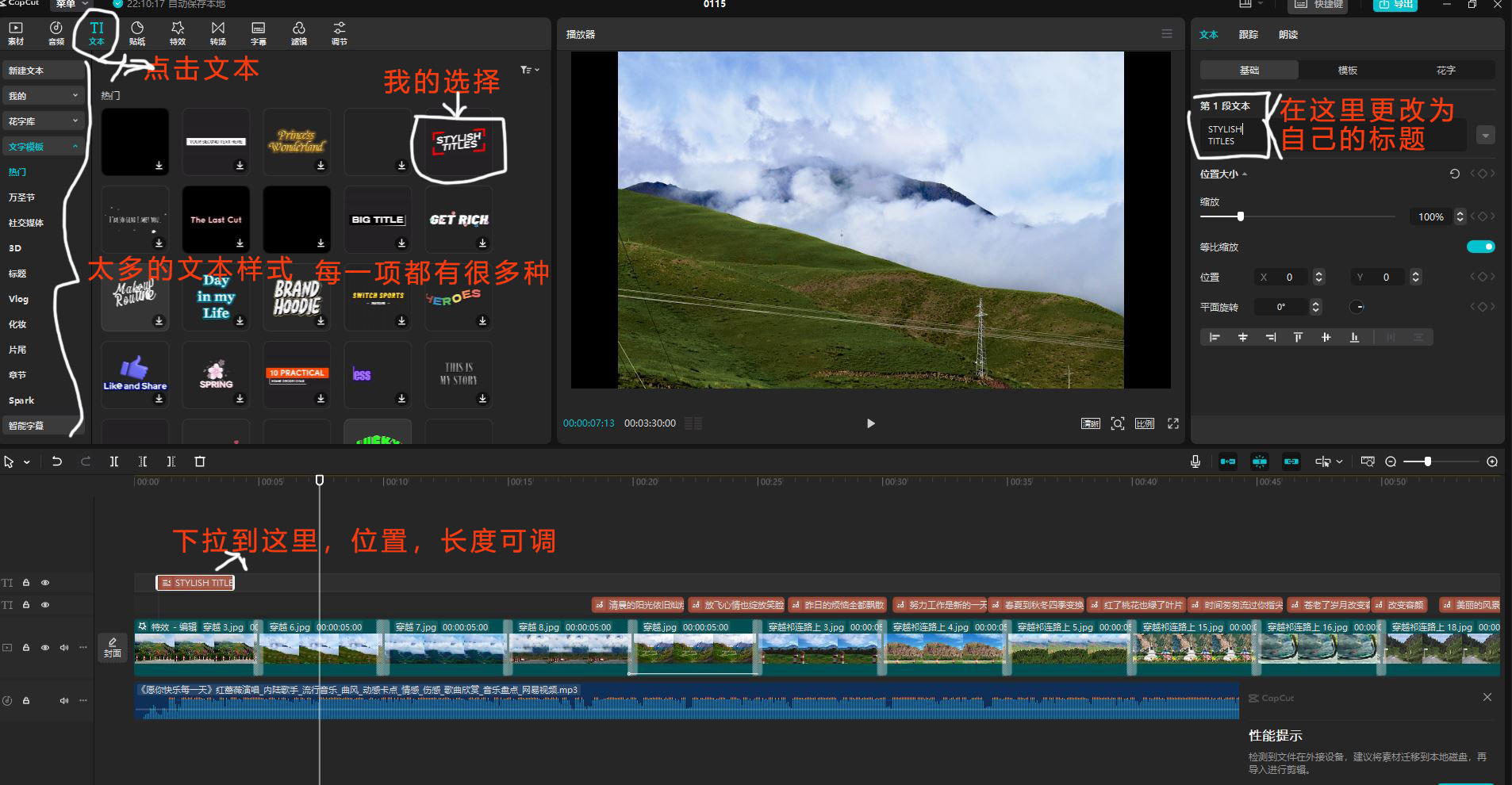Select the 万圣节 template category
The height and width of the screenshot is (785, 1512).
pos(21,197)
